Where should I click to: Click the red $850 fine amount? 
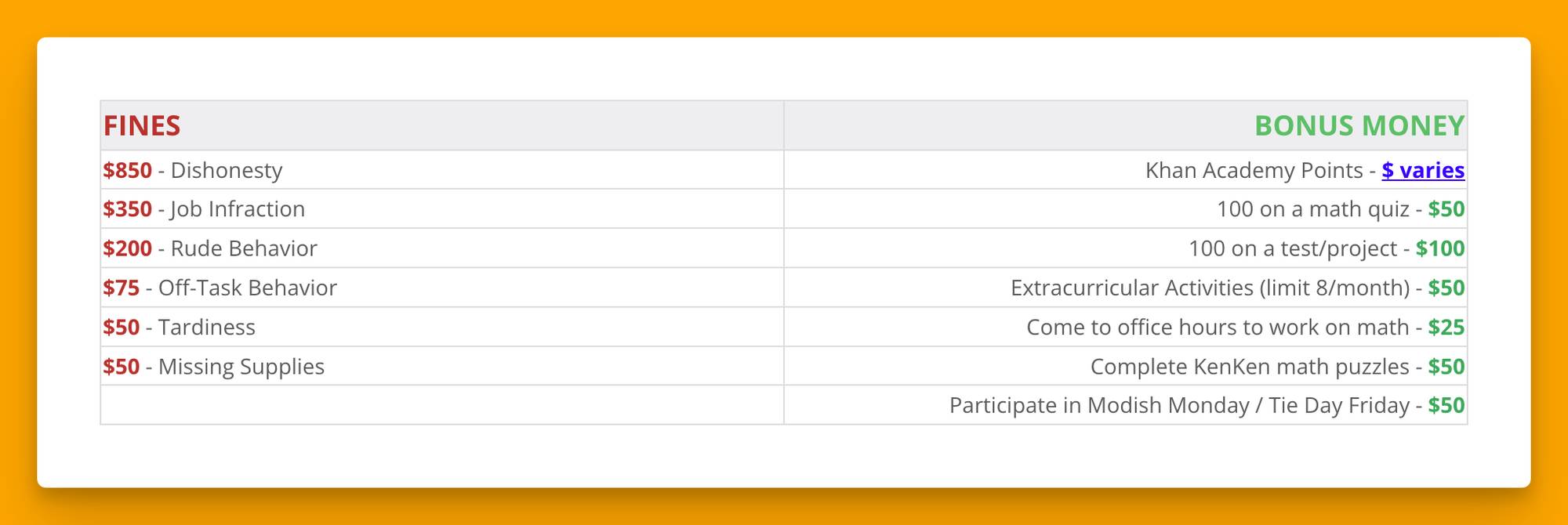coord(127,170)
